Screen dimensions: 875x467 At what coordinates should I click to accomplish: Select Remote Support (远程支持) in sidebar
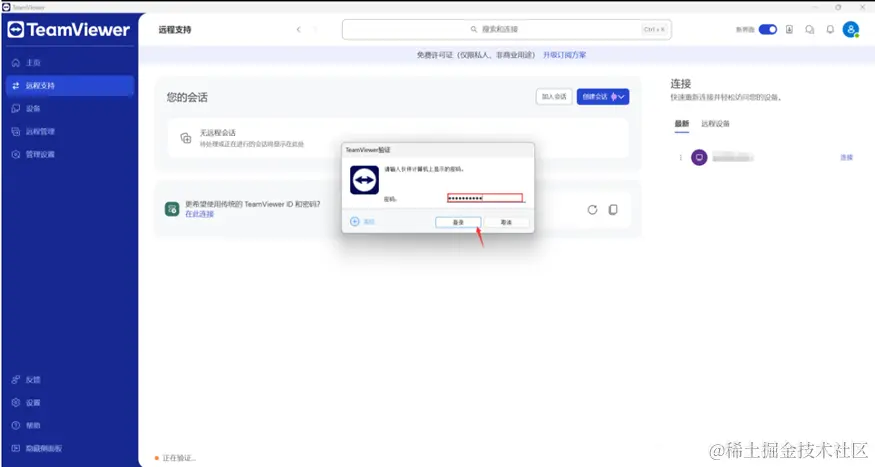coord(70,85)
